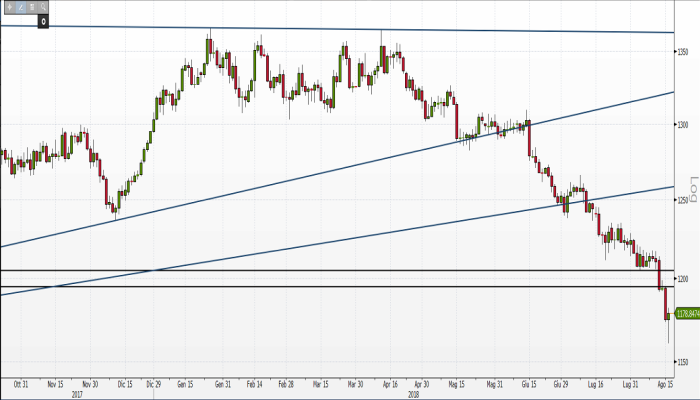
Task: Click the 1300 price axis label
Action: click(x=685, y=125)
